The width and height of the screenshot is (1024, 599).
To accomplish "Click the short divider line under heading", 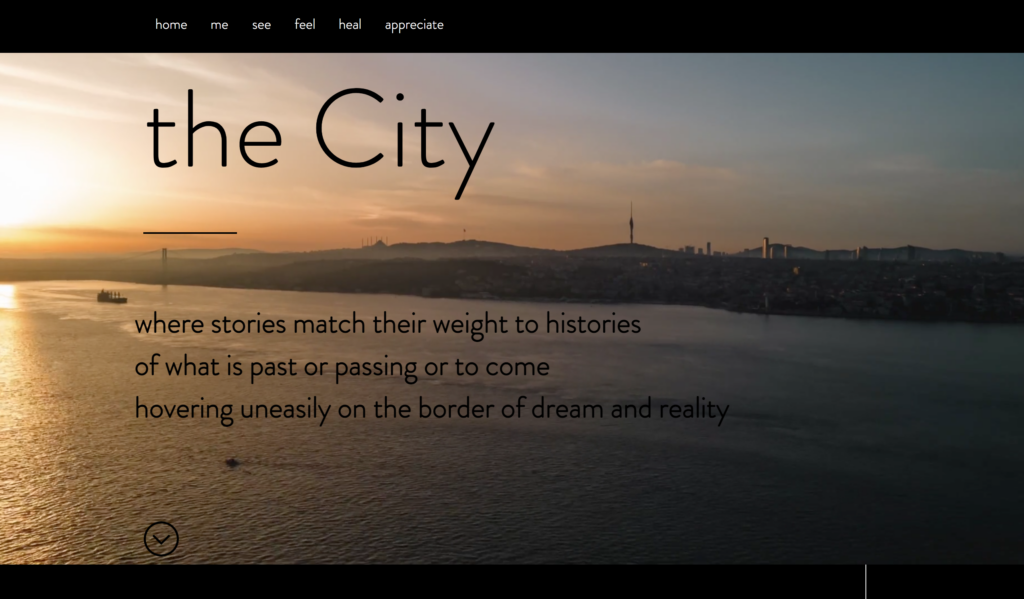I will tap(190, 232).
